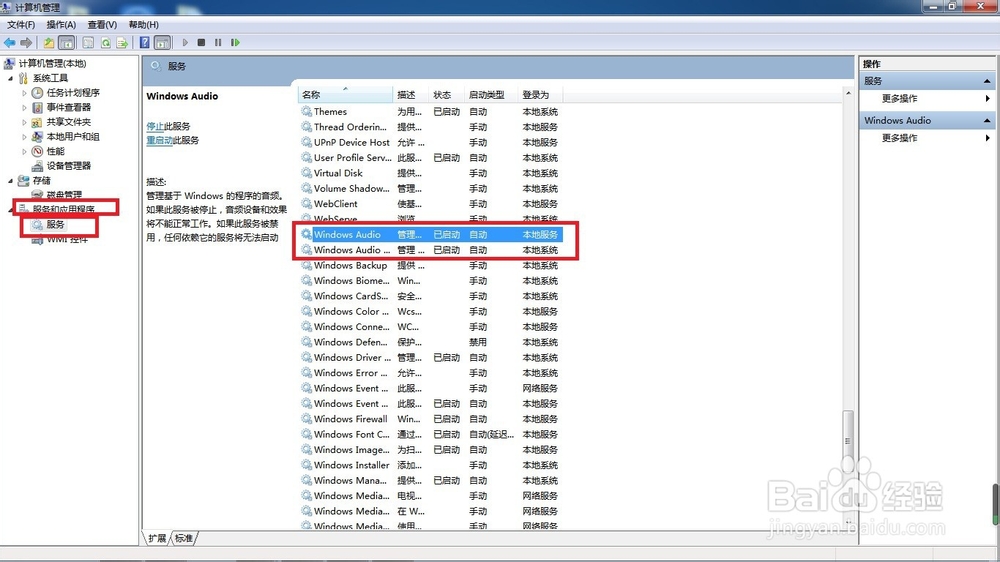Select 磁盘管理 in the tree
Screen dimensions: 1000x562
click(64, 195)
